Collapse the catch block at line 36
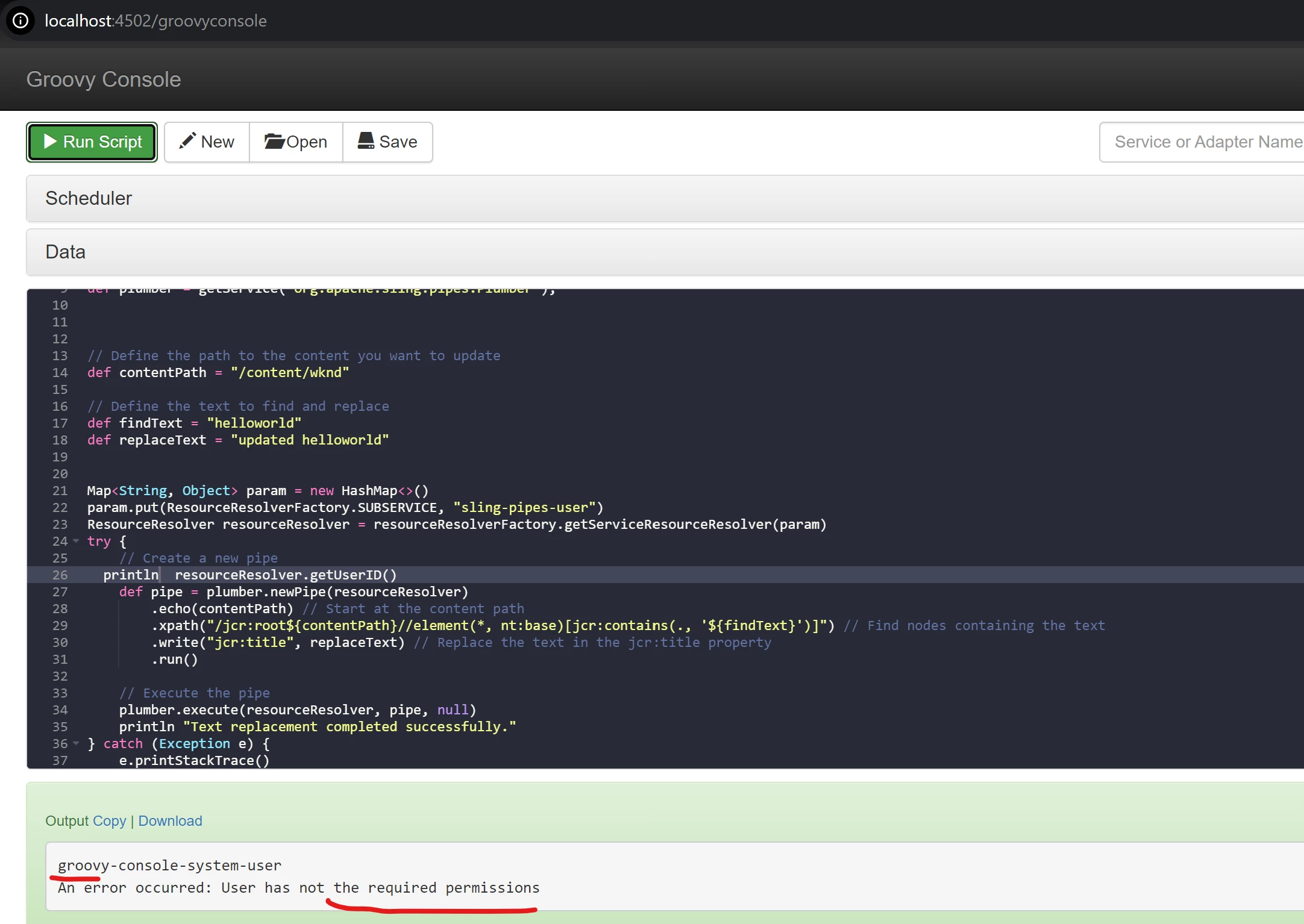This screenshot has width=1304, height=924. (x=76, y=743)
